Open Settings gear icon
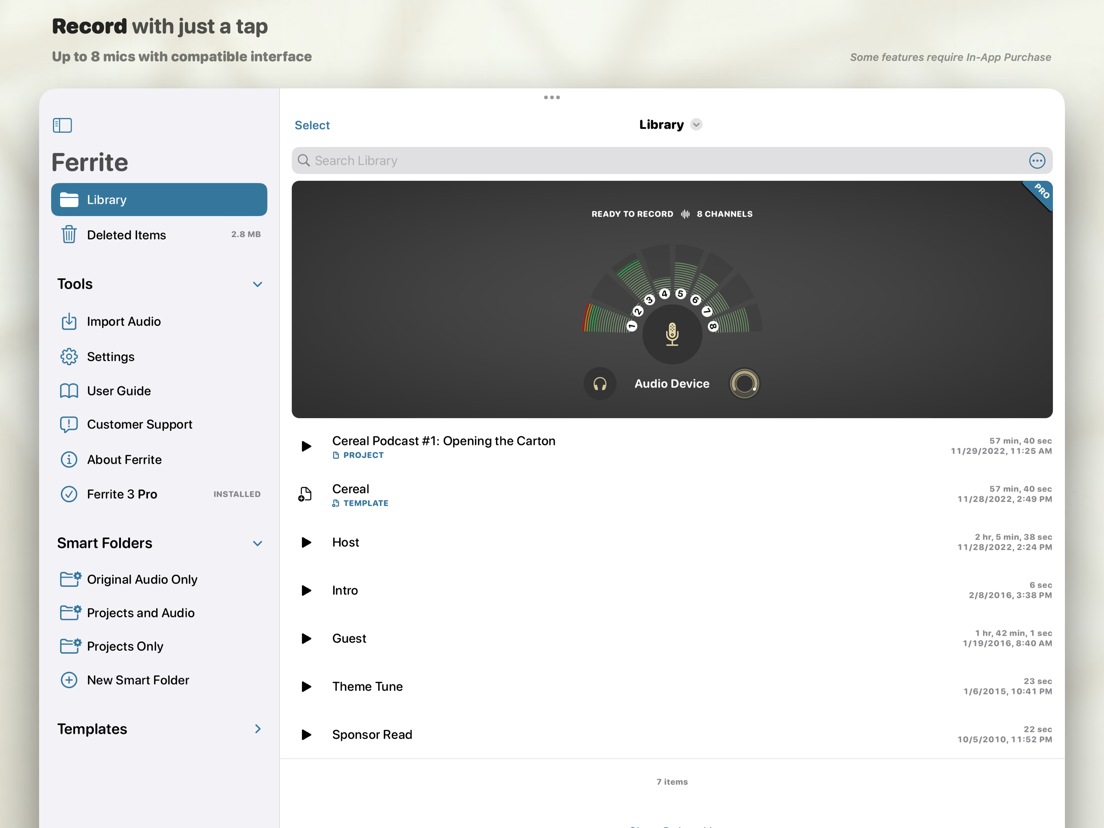Viewport: 1104px width, 828px height. 69,356
